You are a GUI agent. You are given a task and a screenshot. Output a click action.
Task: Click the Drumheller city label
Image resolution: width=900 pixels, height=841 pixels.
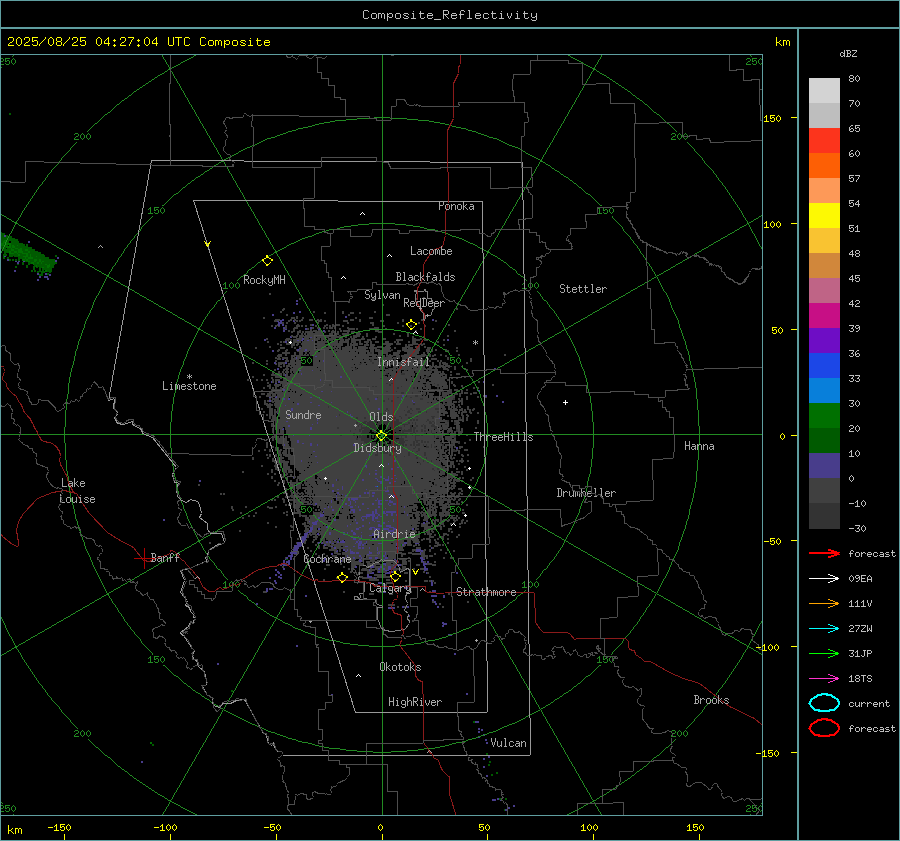coord(586,493)
